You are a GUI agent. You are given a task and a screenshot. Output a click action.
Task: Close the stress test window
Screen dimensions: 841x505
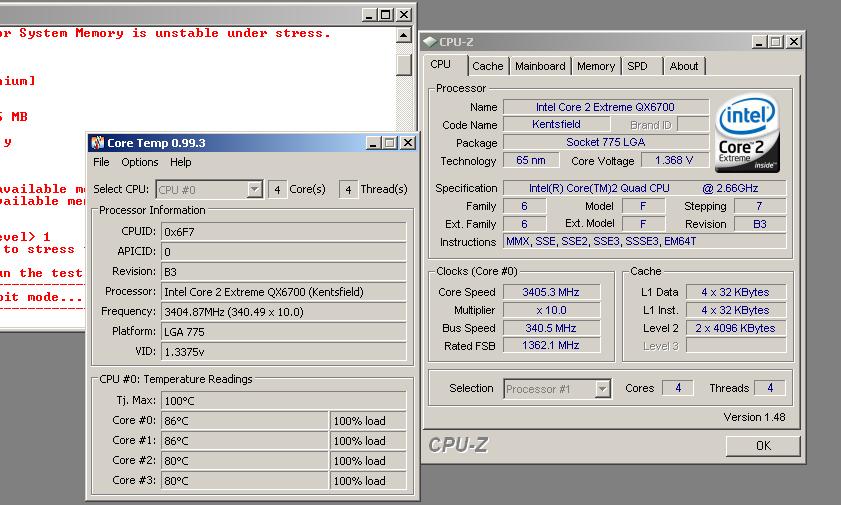pyautogui.click(x=404, y=15)
